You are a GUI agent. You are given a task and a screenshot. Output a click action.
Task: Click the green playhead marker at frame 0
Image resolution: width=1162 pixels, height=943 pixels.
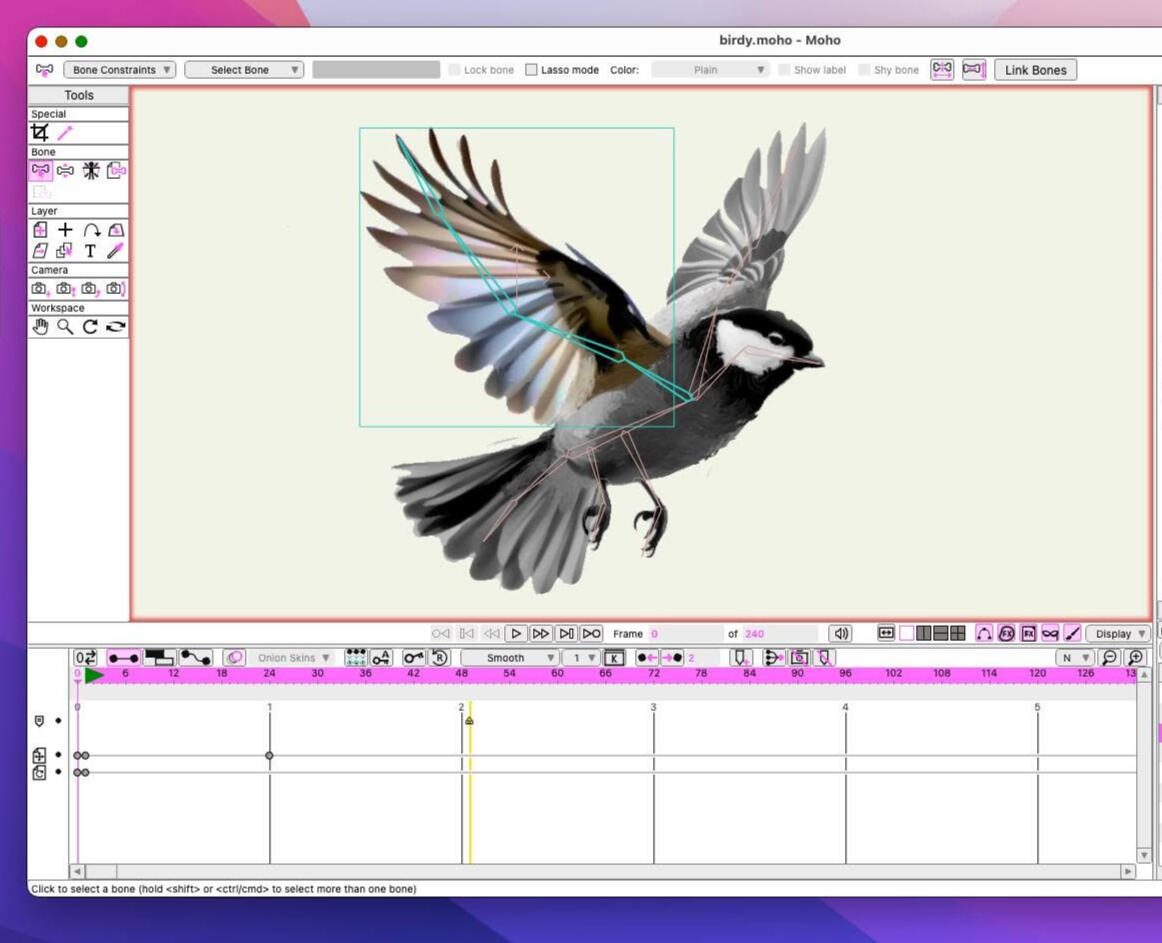(94, 675)
